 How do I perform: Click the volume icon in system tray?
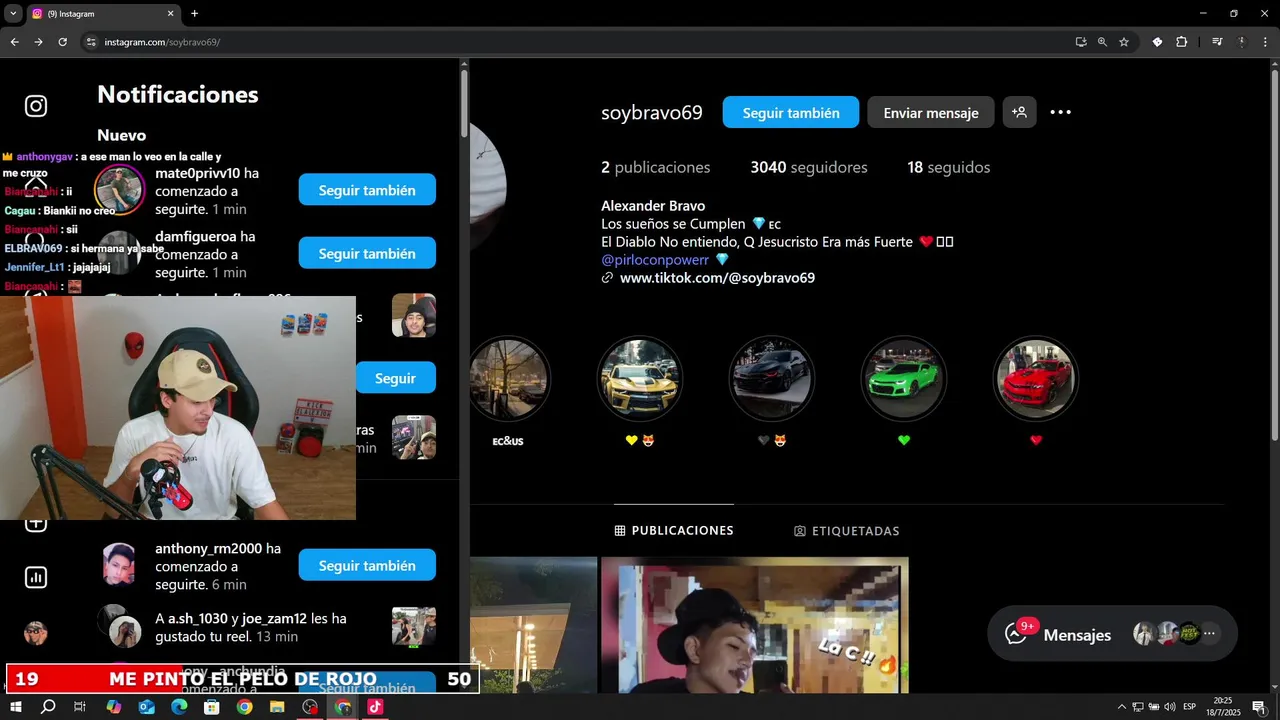click(x=1169, y=707)
